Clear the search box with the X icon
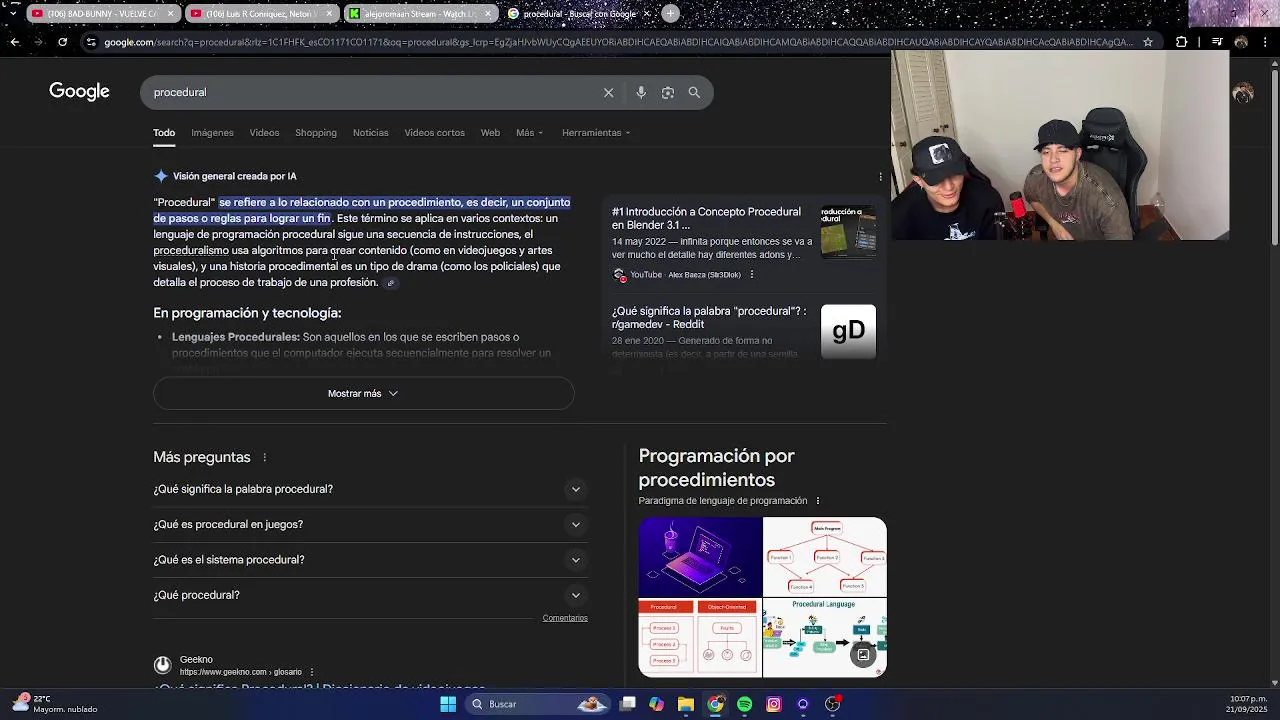 (608, 92)
